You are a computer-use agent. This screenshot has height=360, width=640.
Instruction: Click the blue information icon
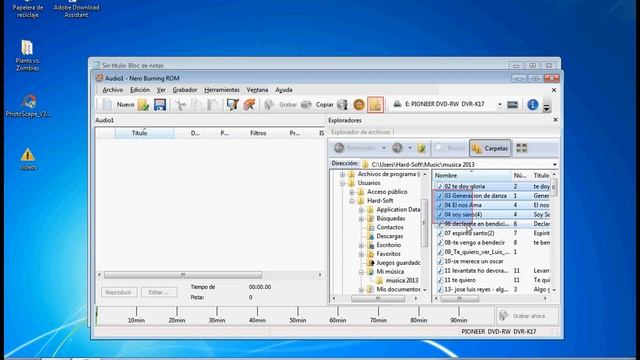coord(532,104)
